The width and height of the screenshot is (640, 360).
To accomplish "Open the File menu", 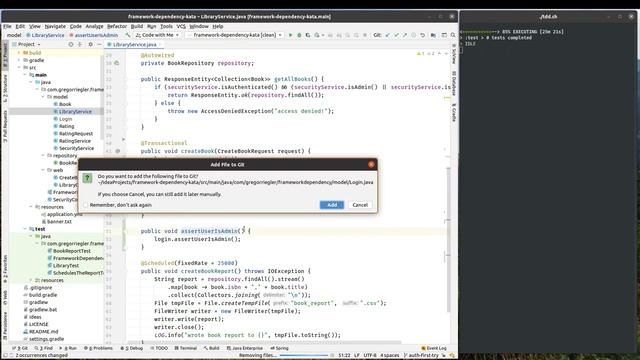I will coord(7,26).
